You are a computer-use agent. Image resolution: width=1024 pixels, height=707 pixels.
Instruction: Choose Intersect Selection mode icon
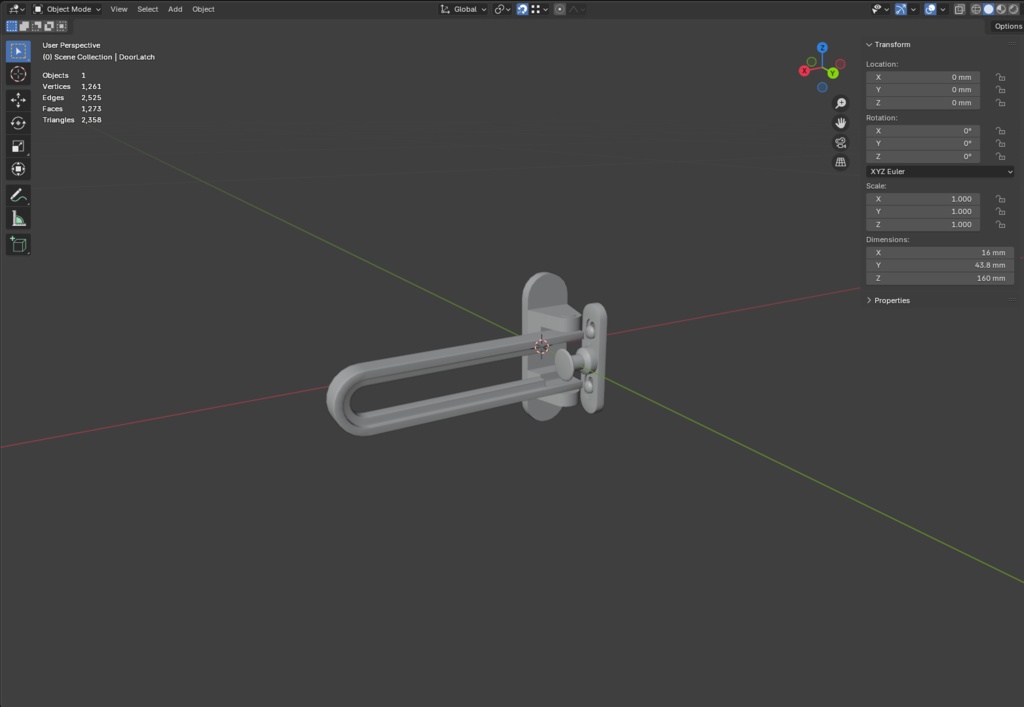click(x=61, y=26)
